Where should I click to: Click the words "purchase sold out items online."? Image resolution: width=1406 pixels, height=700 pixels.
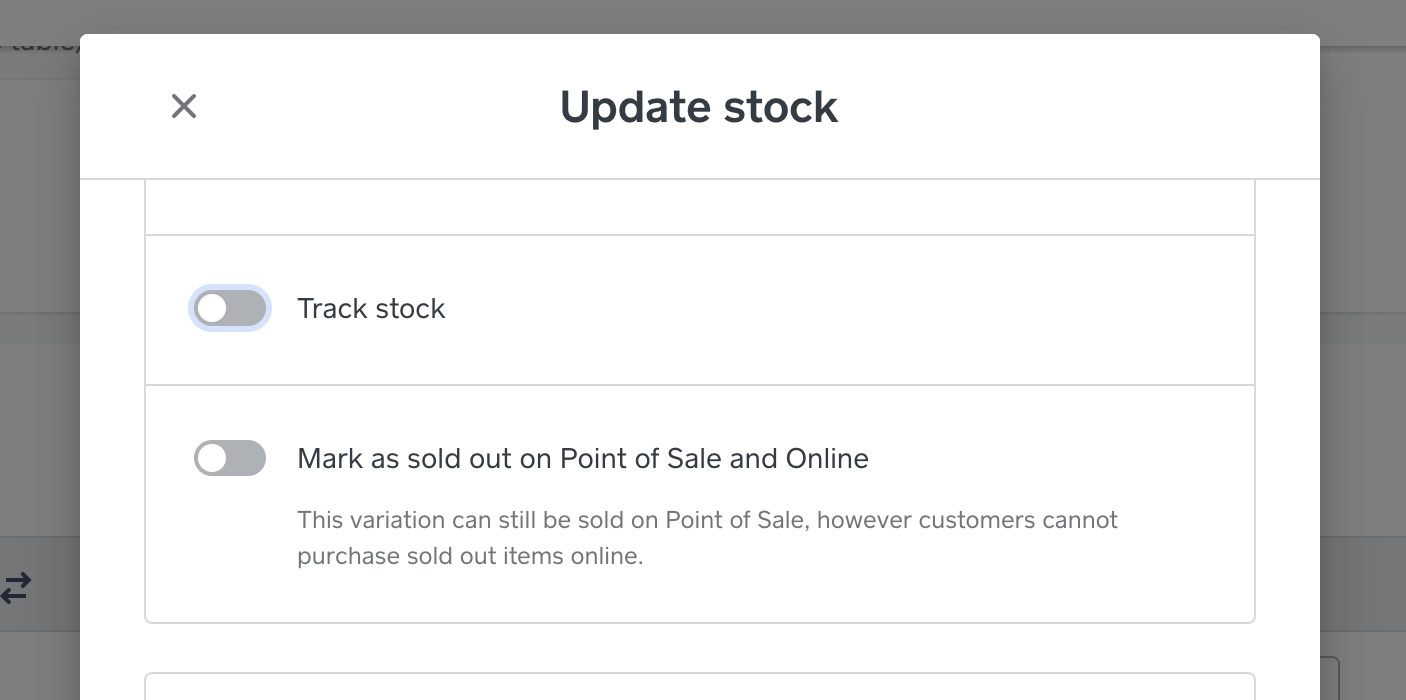[470, 557]
